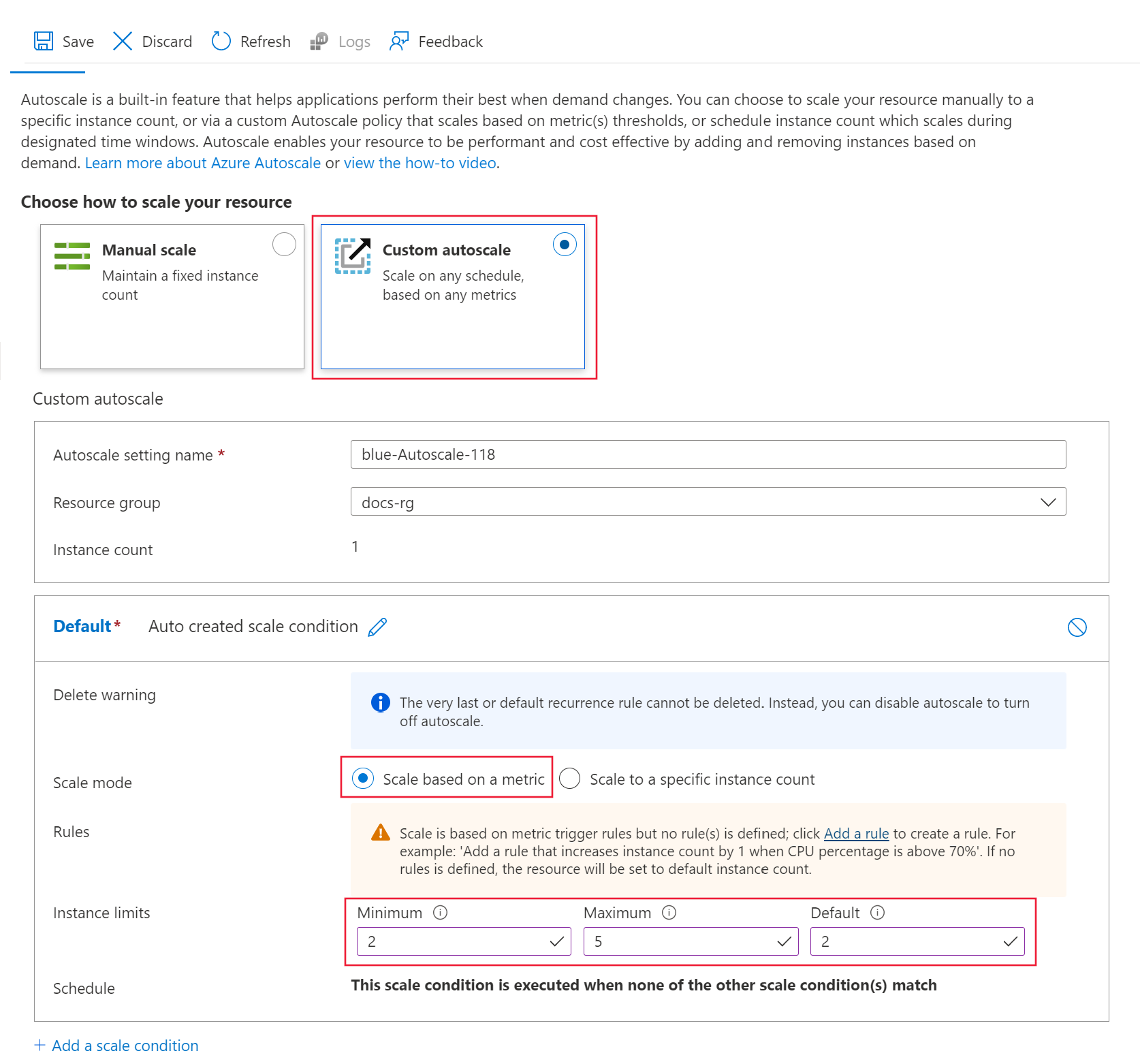Viewport: 1140px width, 1064px height.
Task: Click the Autoscale setting name field
Action: click(708, 454)
